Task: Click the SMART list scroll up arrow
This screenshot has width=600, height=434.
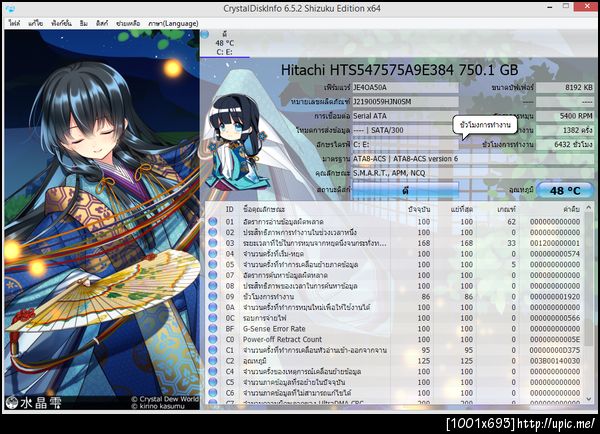Action: click(x=589, y=208)
